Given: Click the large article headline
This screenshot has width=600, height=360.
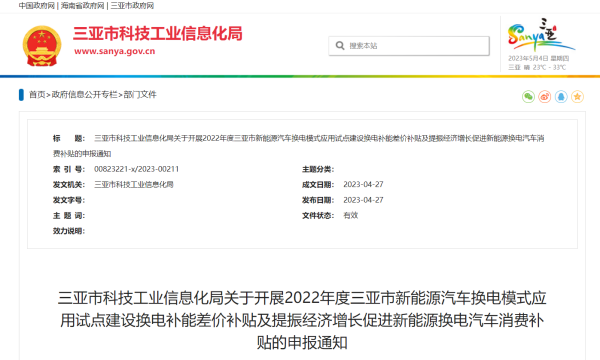Looking at the screenshot, I should (302, 320).
